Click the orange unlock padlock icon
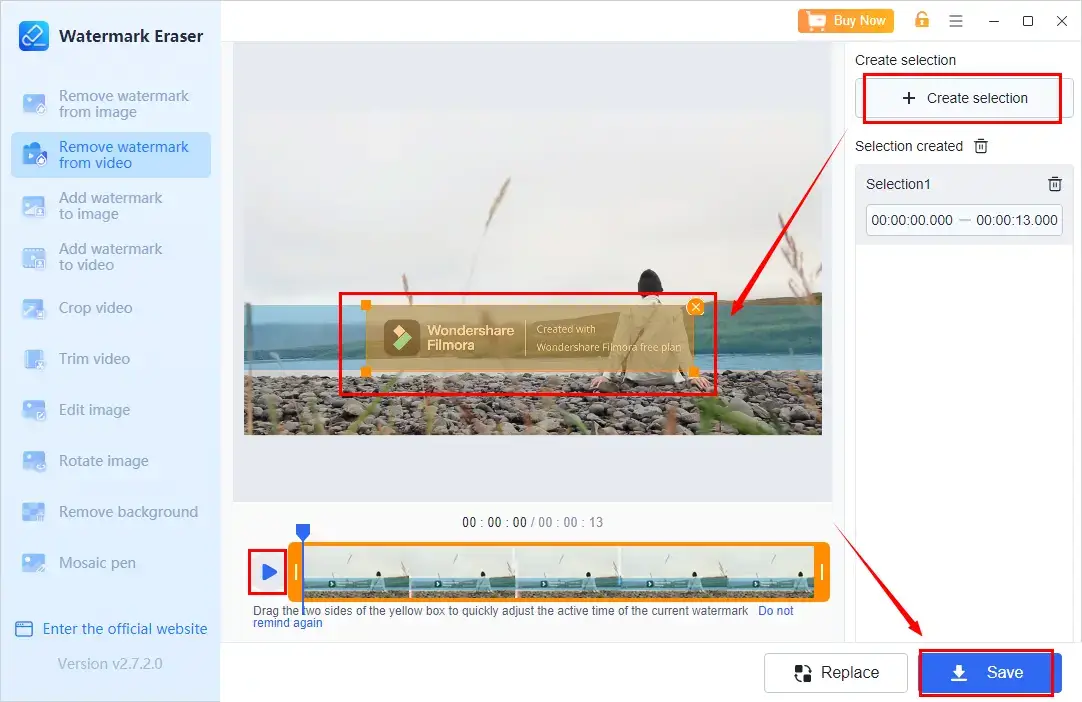 pyautogui.click(x=922, y=19)
